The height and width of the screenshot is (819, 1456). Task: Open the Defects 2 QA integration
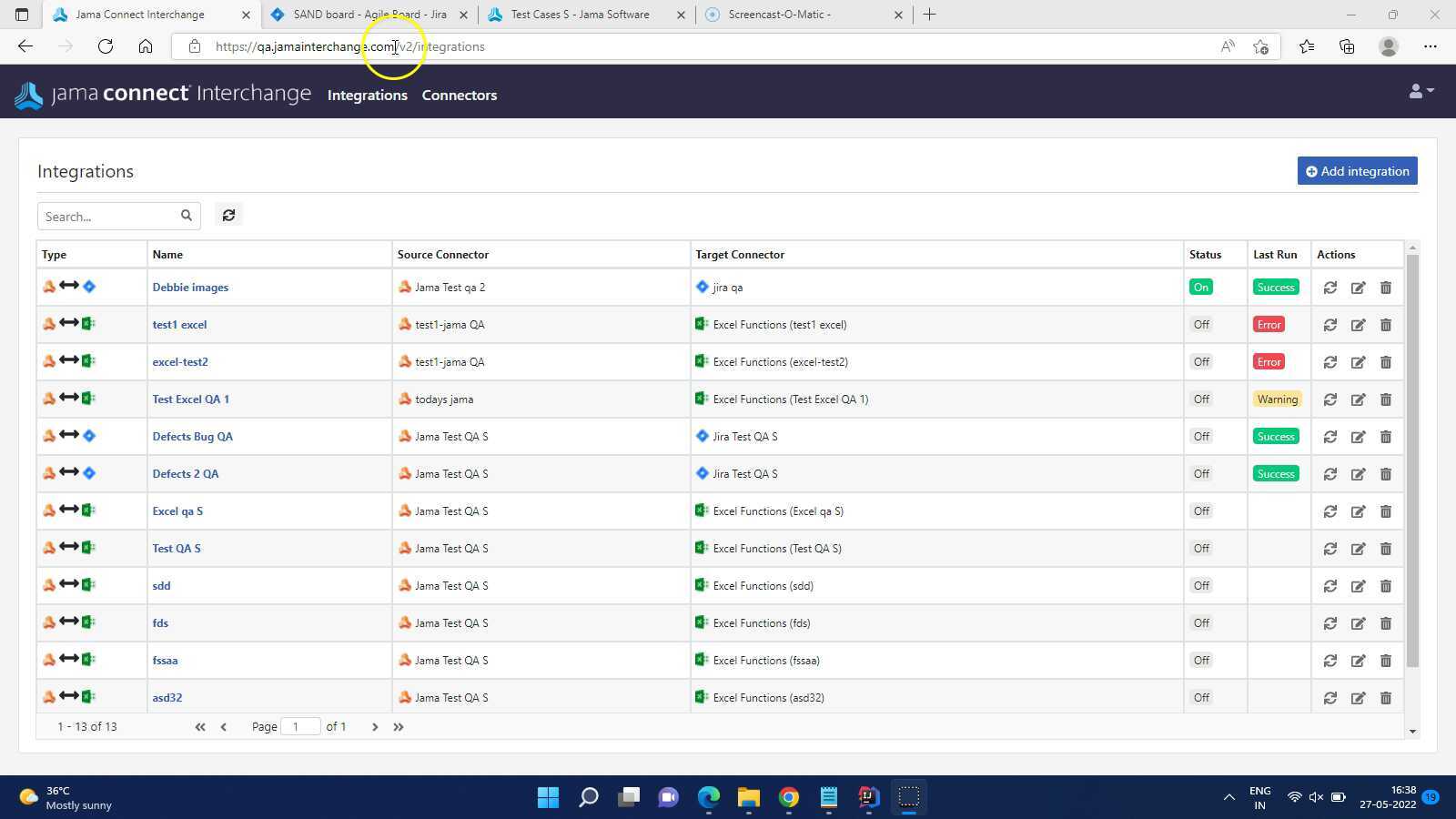pyautogui.click(x=186, y=473)
